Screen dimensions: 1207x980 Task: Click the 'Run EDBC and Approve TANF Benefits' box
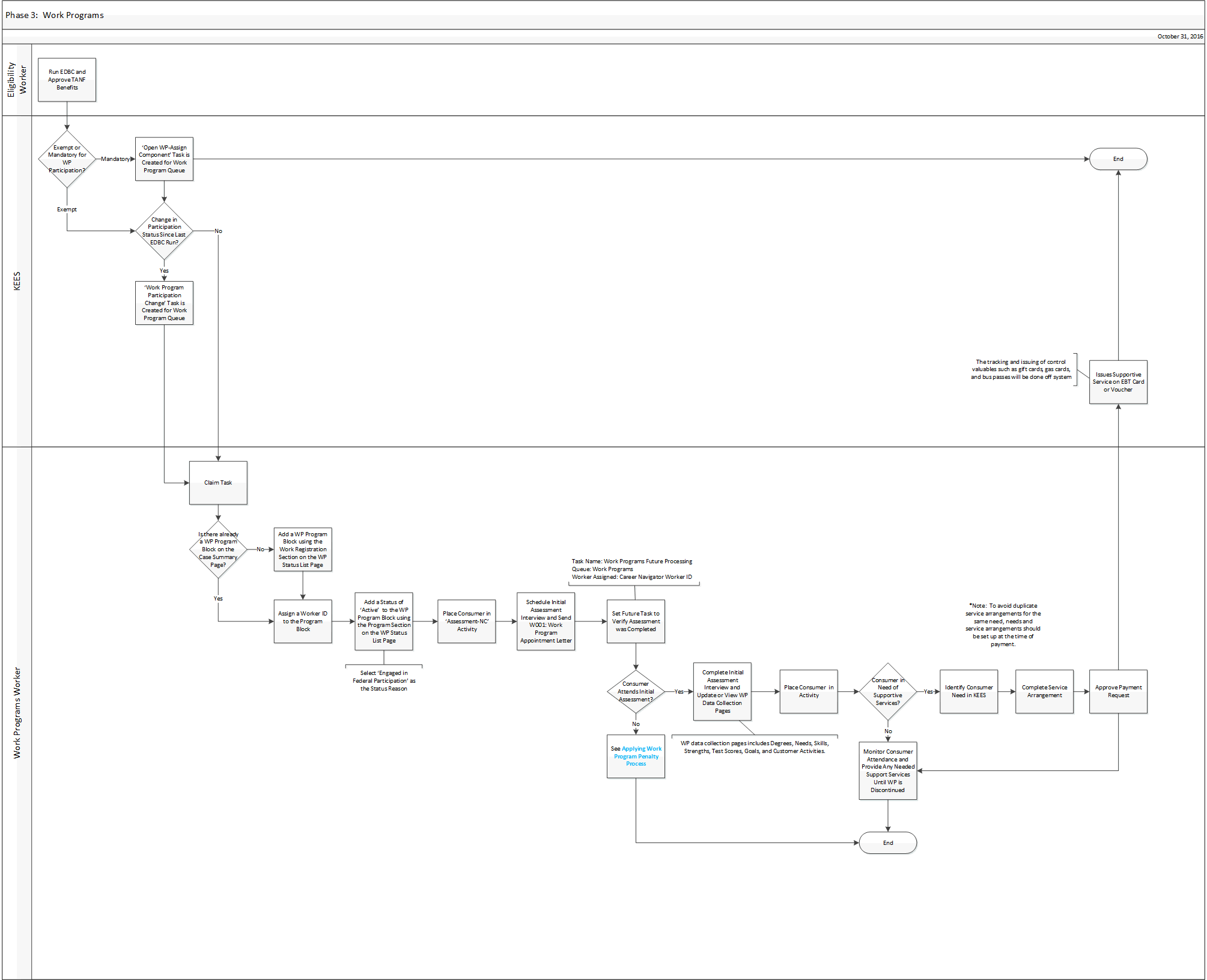point(67,80)
